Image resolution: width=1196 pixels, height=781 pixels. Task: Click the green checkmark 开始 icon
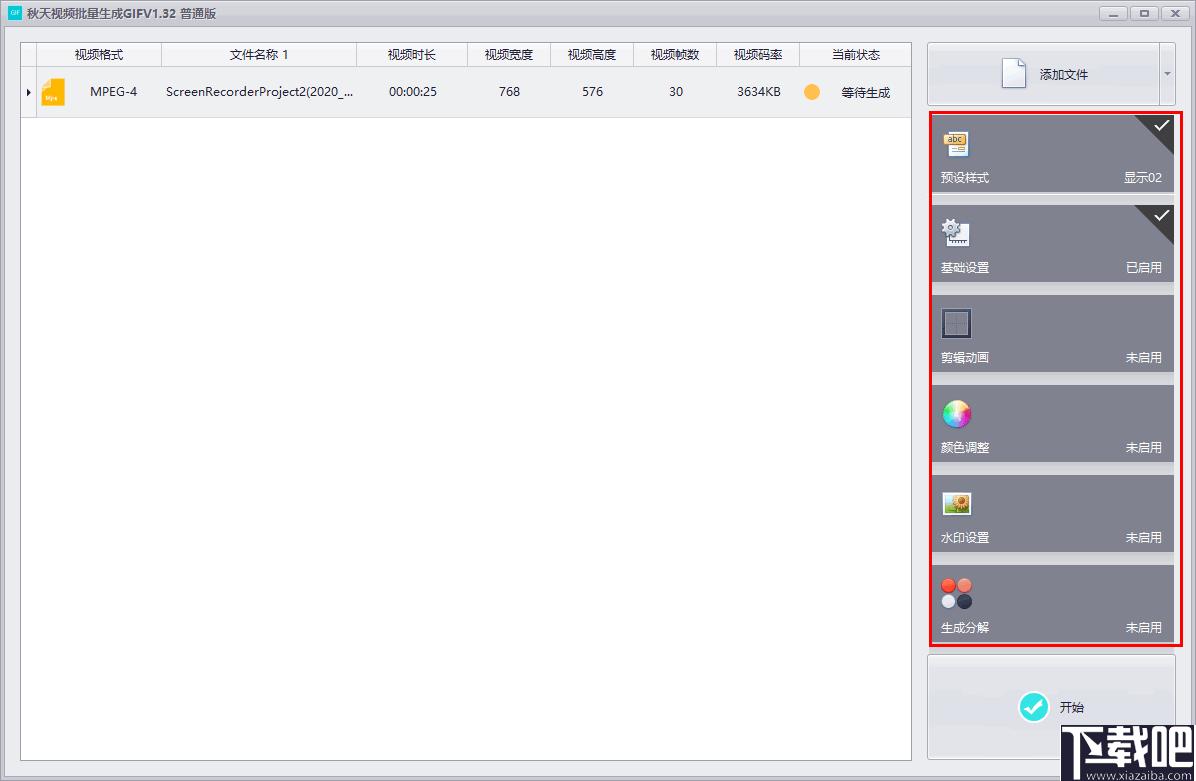pyautogui.click(x=1034, y=707)
